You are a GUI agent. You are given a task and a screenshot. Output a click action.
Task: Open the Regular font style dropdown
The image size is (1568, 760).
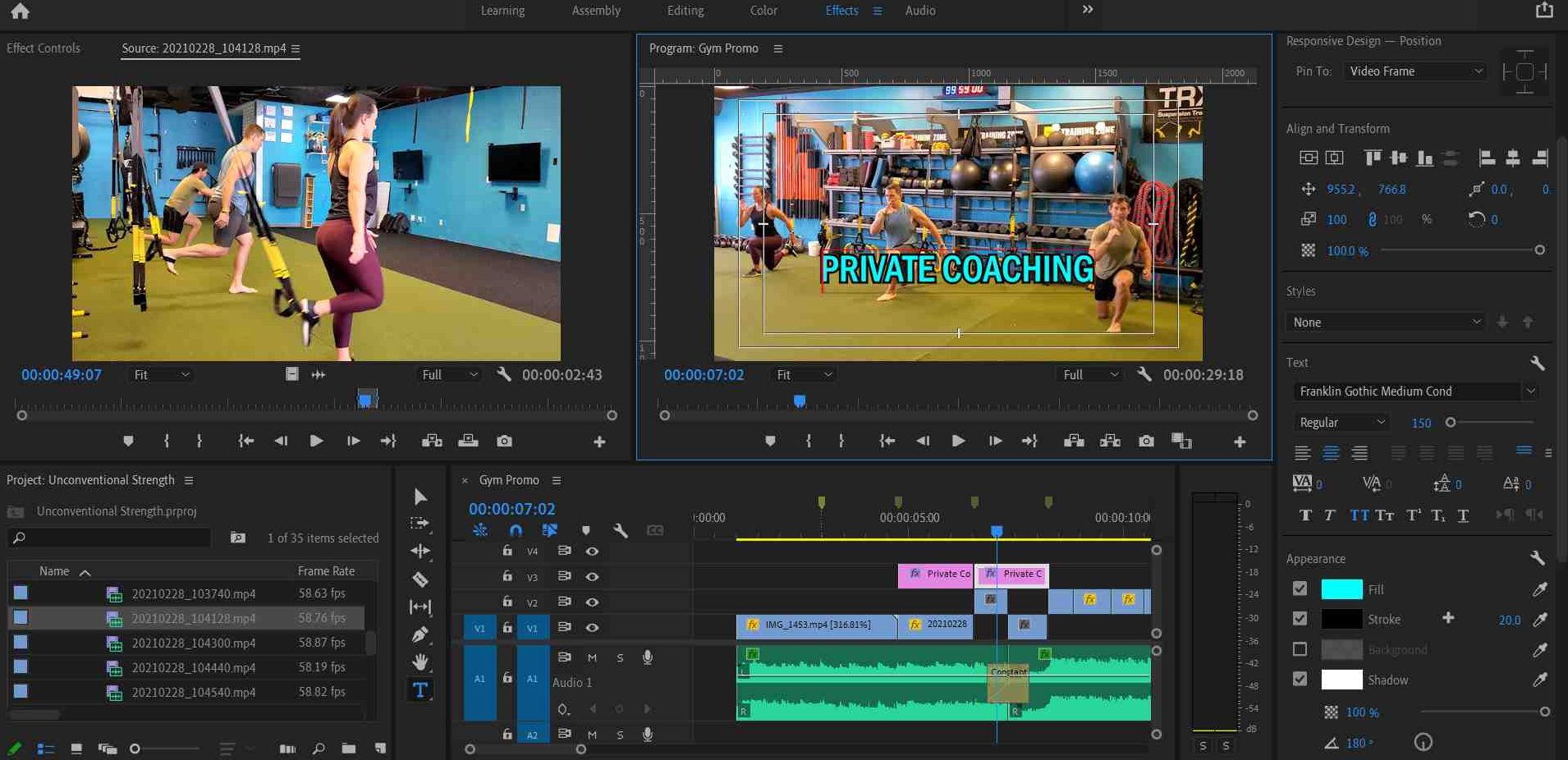(x=1341, y=423)
